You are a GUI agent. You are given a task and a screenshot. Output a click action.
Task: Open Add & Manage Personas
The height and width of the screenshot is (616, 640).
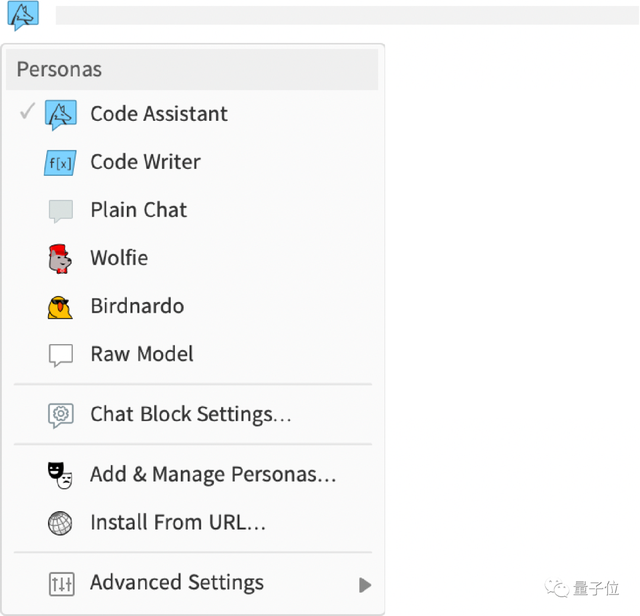pyautogui.click(x=213, y=475)
